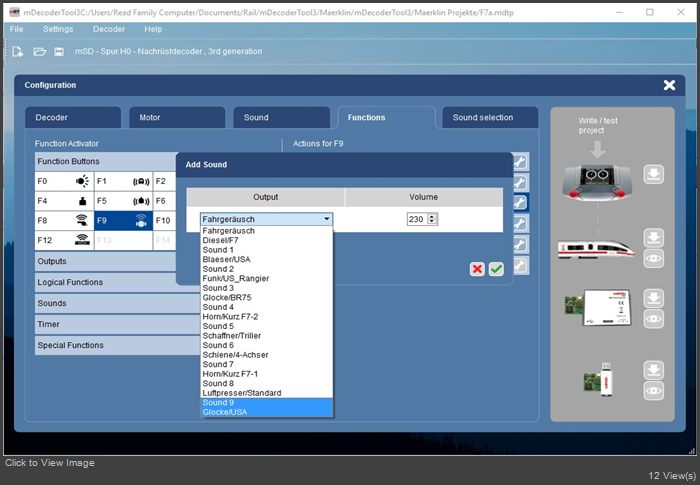This screenshot has height=485, width=700.
Task: Choose Schiene/4-Achser from the list
Action: pyautogui.click(x=267, y=355)
